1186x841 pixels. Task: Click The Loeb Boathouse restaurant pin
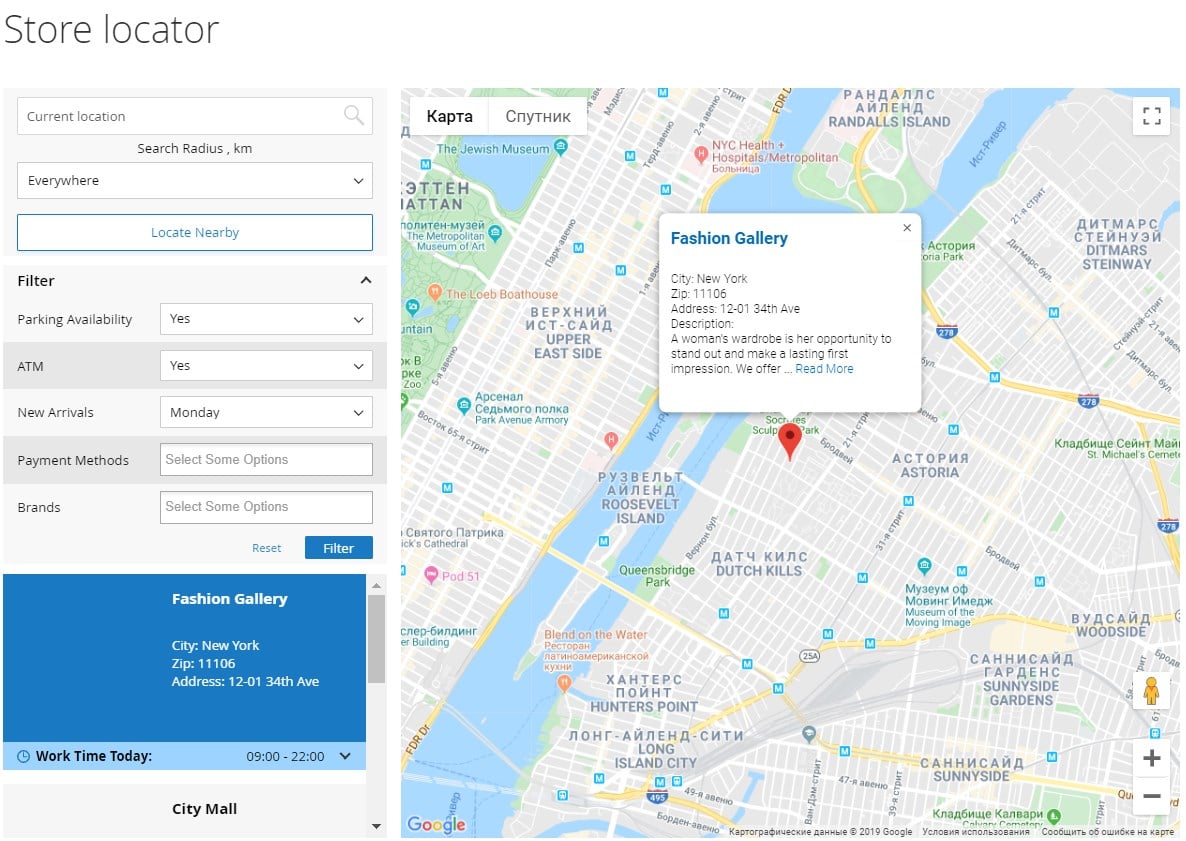[x=434, y=292]
